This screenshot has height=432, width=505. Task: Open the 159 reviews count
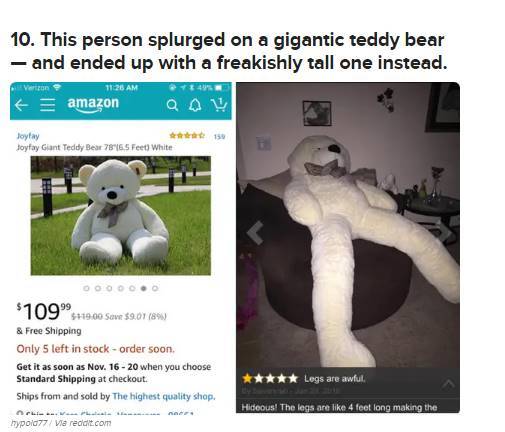click(219, 136)
